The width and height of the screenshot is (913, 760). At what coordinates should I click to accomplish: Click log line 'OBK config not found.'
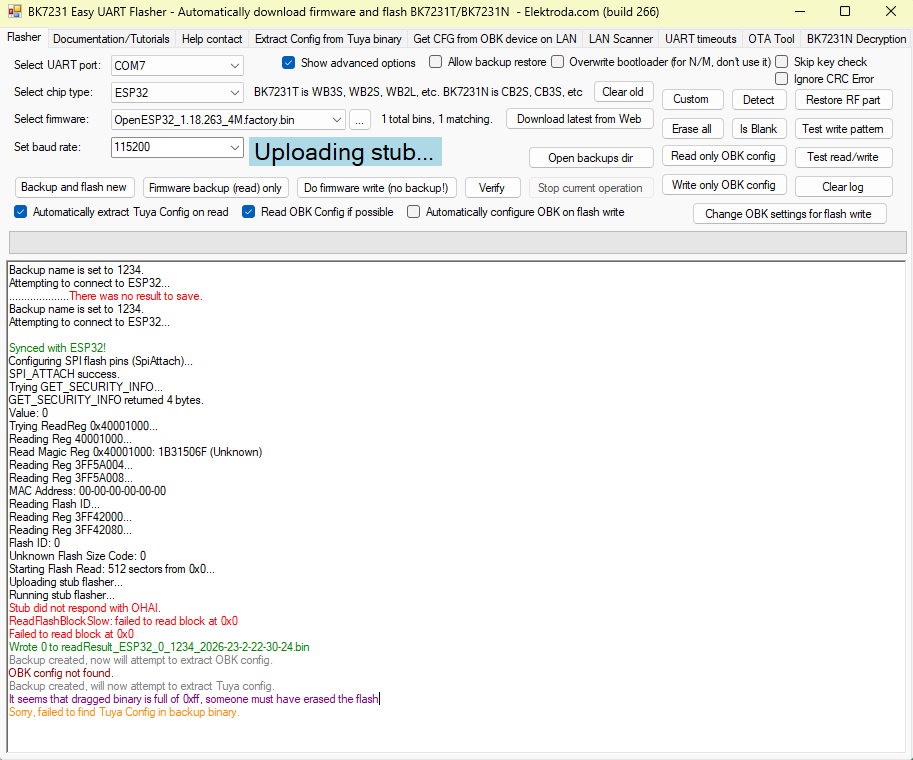[x=61, y=673]
